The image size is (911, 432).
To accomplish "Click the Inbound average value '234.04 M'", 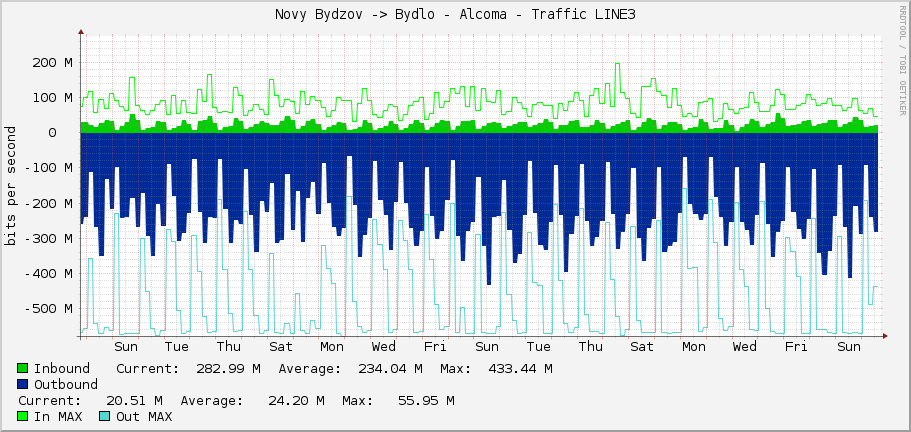I will pos(390,369).
